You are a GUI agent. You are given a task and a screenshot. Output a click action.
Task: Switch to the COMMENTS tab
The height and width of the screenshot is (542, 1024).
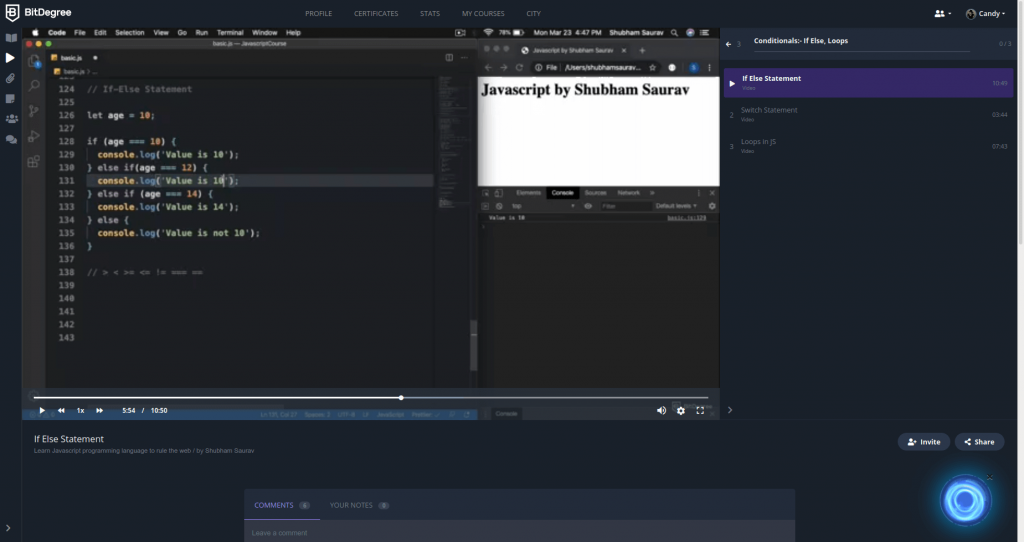pyautogui.click(x=281, y=505)
